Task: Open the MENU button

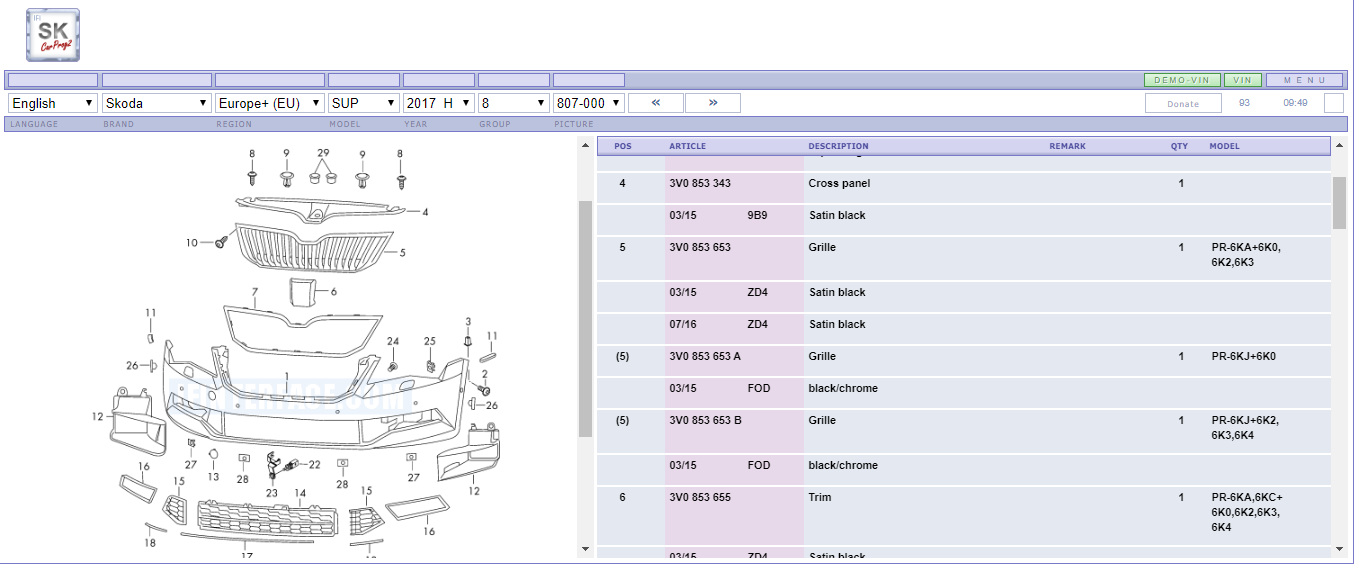Action: pyautogui.click(x=1304, y=80)
